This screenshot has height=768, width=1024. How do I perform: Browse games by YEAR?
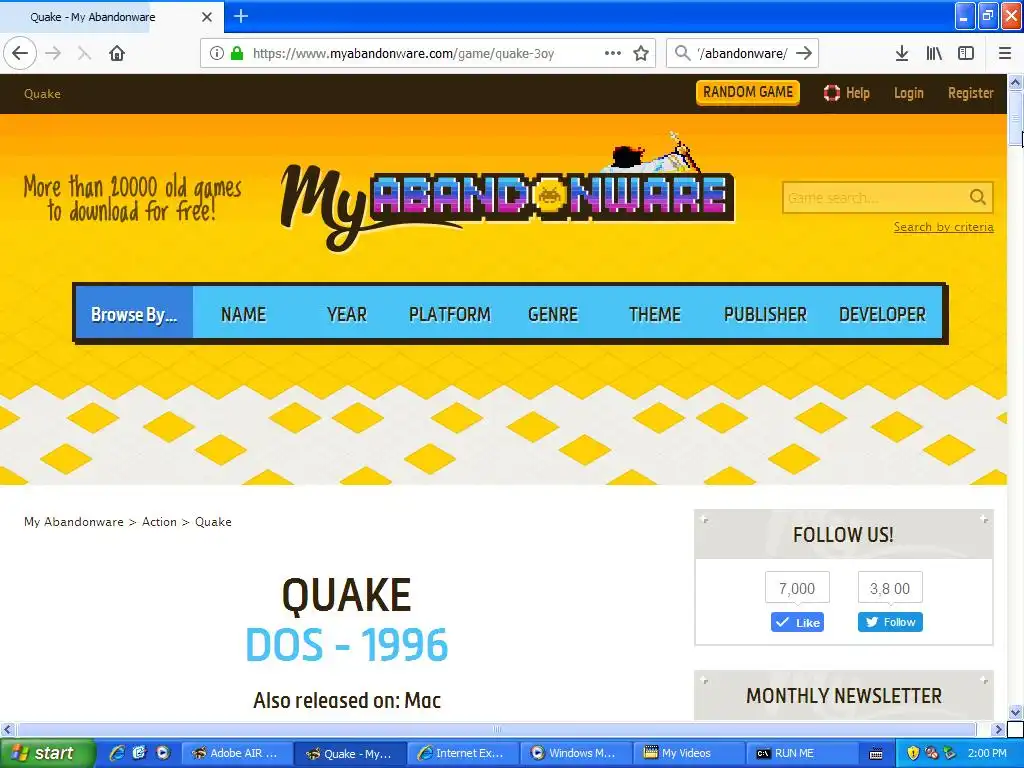[x=347, y=314]
